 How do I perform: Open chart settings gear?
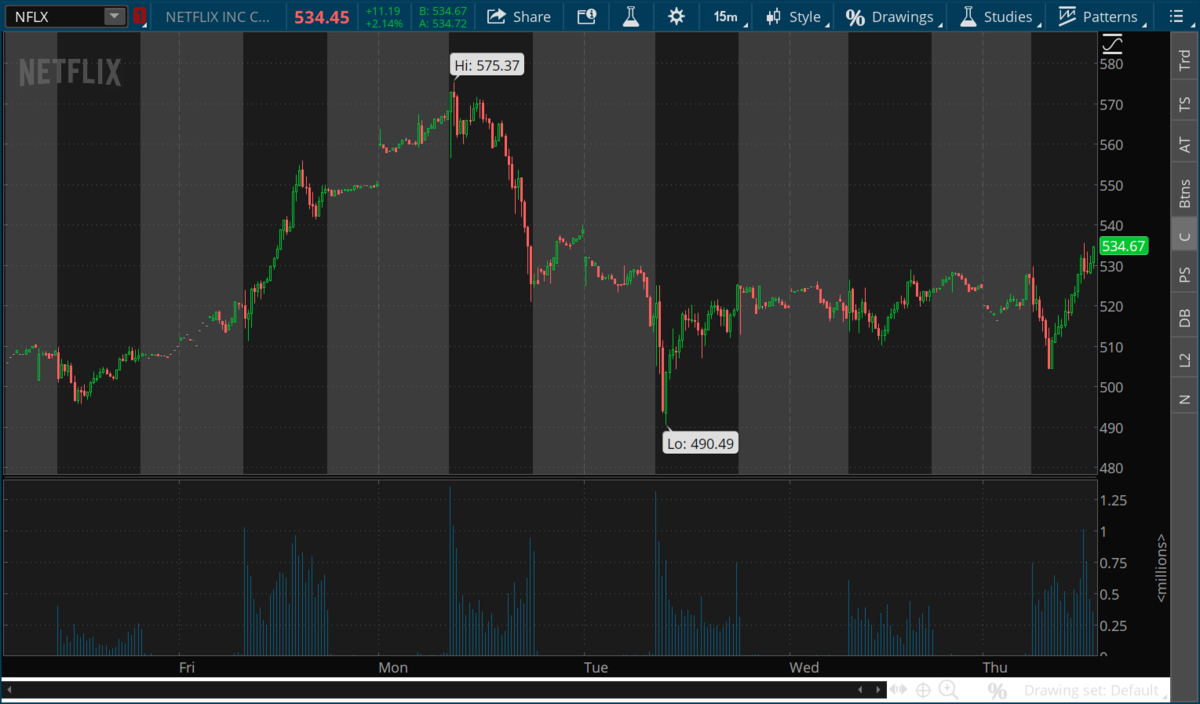point(677,16)
